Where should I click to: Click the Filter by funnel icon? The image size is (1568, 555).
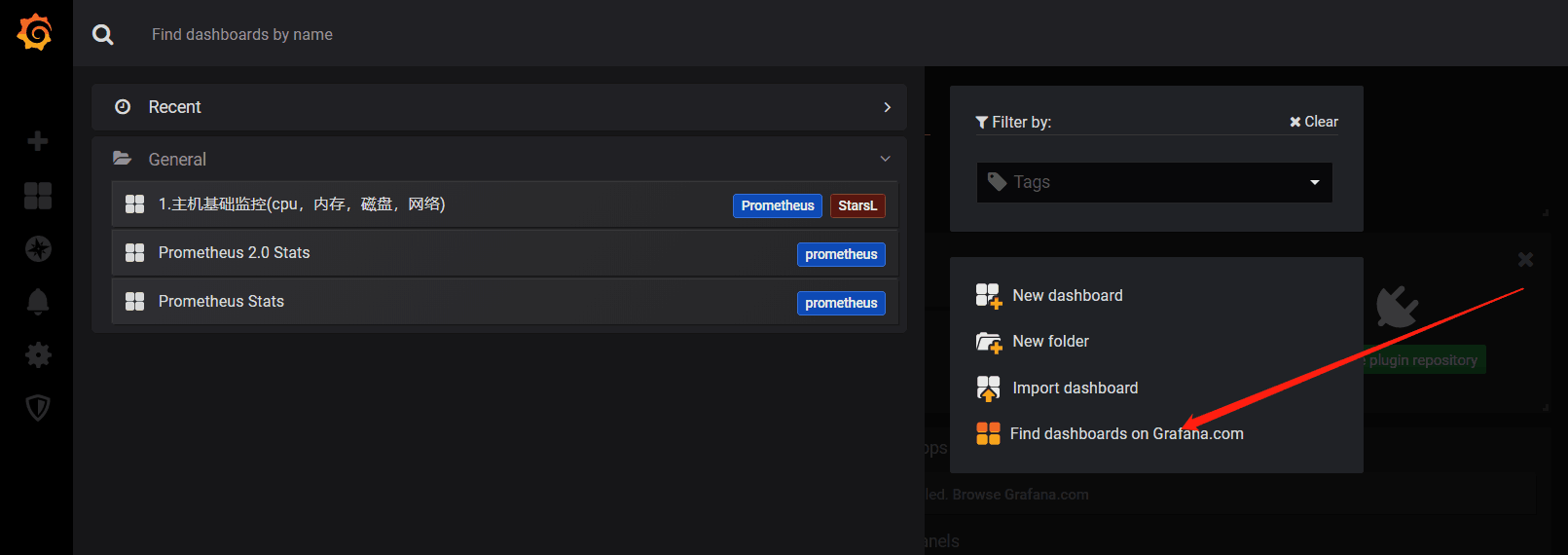(x=982, y=123)
